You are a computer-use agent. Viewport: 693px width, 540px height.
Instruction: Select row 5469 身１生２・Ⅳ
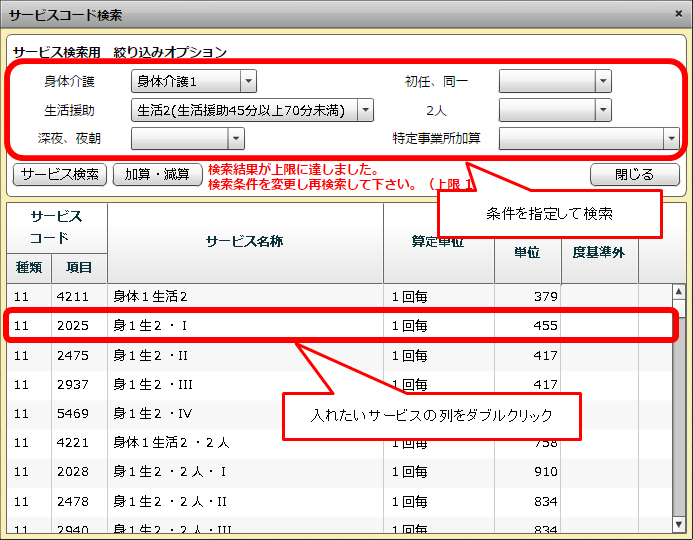point(250,413)
